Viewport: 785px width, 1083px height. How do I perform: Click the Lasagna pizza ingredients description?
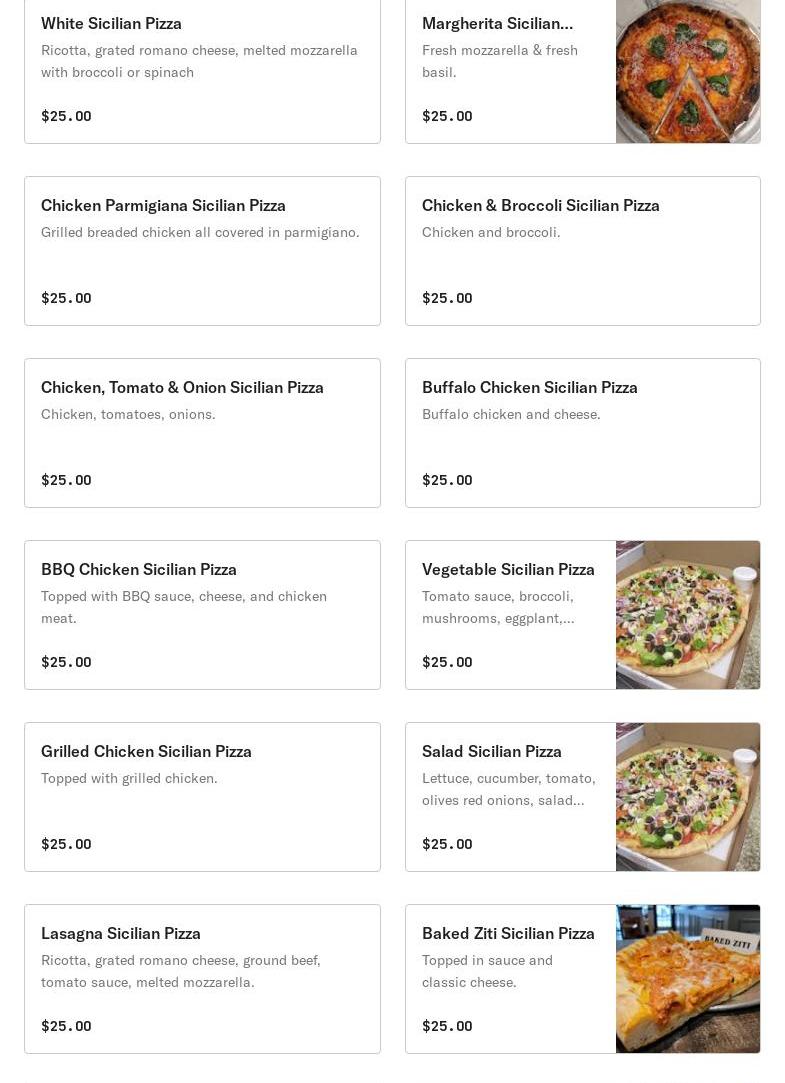coord(180,971)
